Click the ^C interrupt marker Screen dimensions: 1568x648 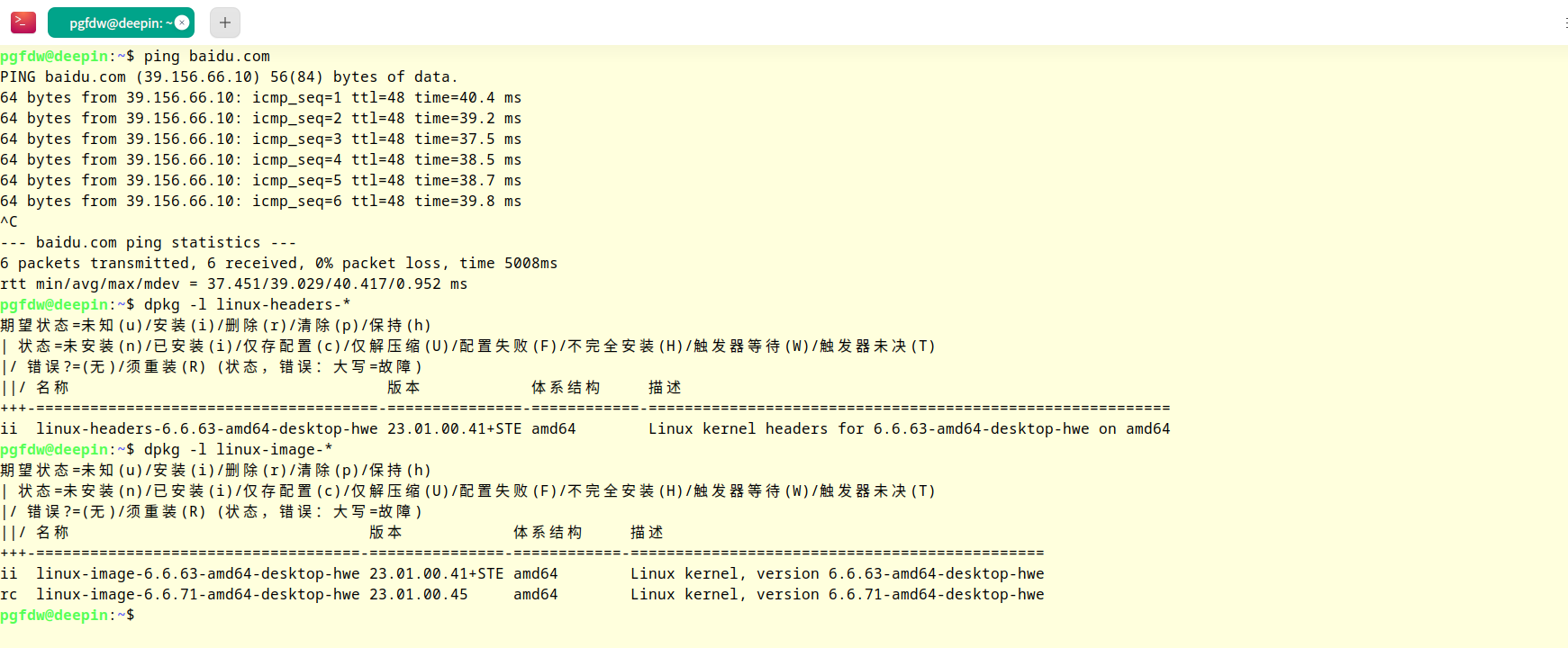coord(9,221)
